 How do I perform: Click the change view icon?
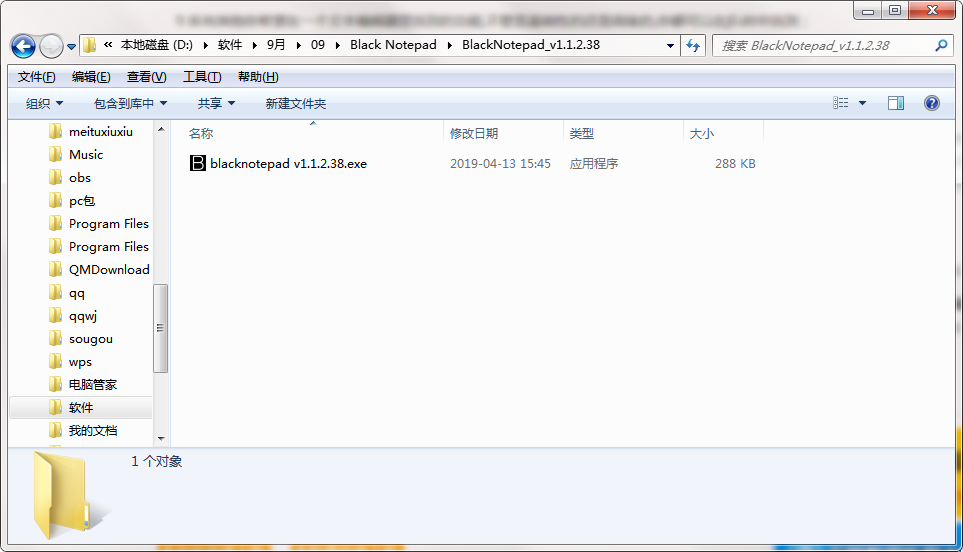click(x=840, y=103)
